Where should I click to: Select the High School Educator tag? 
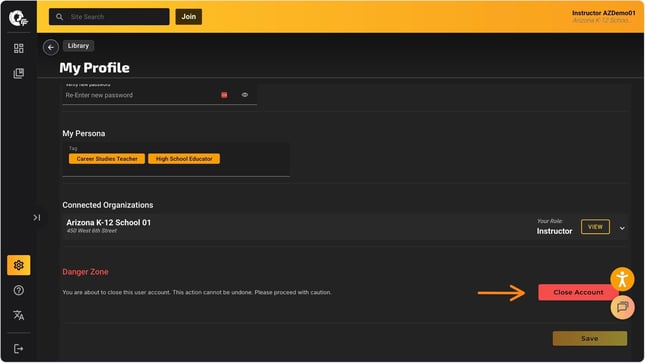pyautogui.click(x=184, y=159)
